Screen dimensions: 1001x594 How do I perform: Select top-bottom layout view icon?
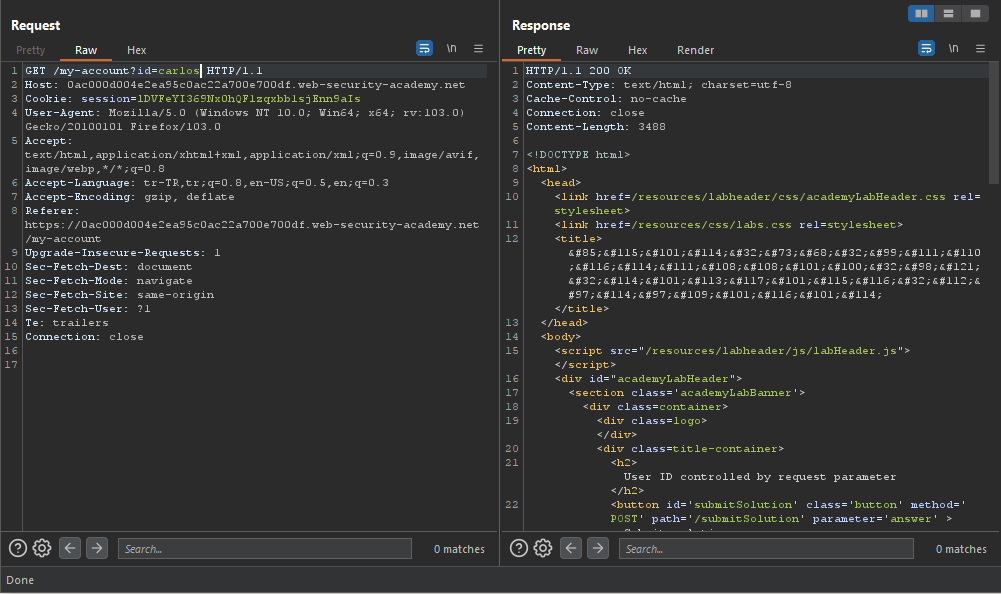[949, 13]
